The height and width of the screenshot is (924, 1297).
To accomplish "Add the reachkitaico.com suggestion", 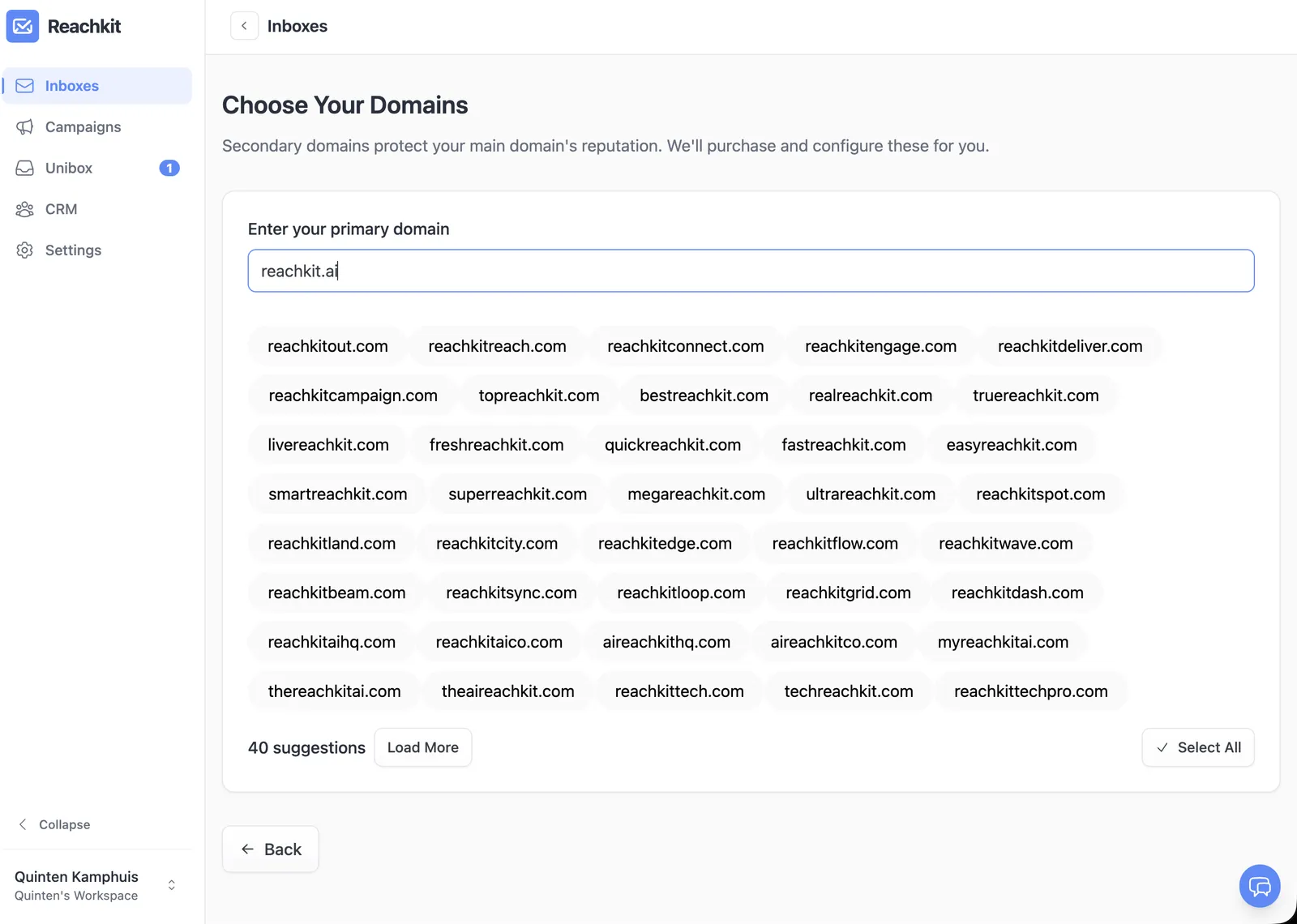I will click(x=499, y=643).
